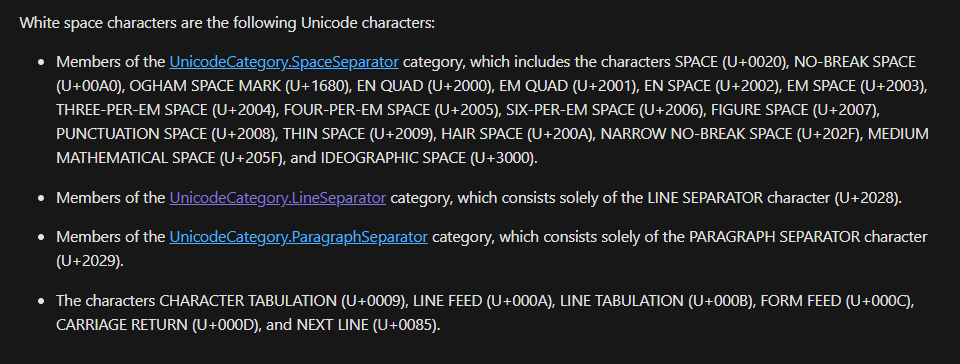Screen dimensions: 960x364
Task: Click on the code point U+0020
Action: 755,62
